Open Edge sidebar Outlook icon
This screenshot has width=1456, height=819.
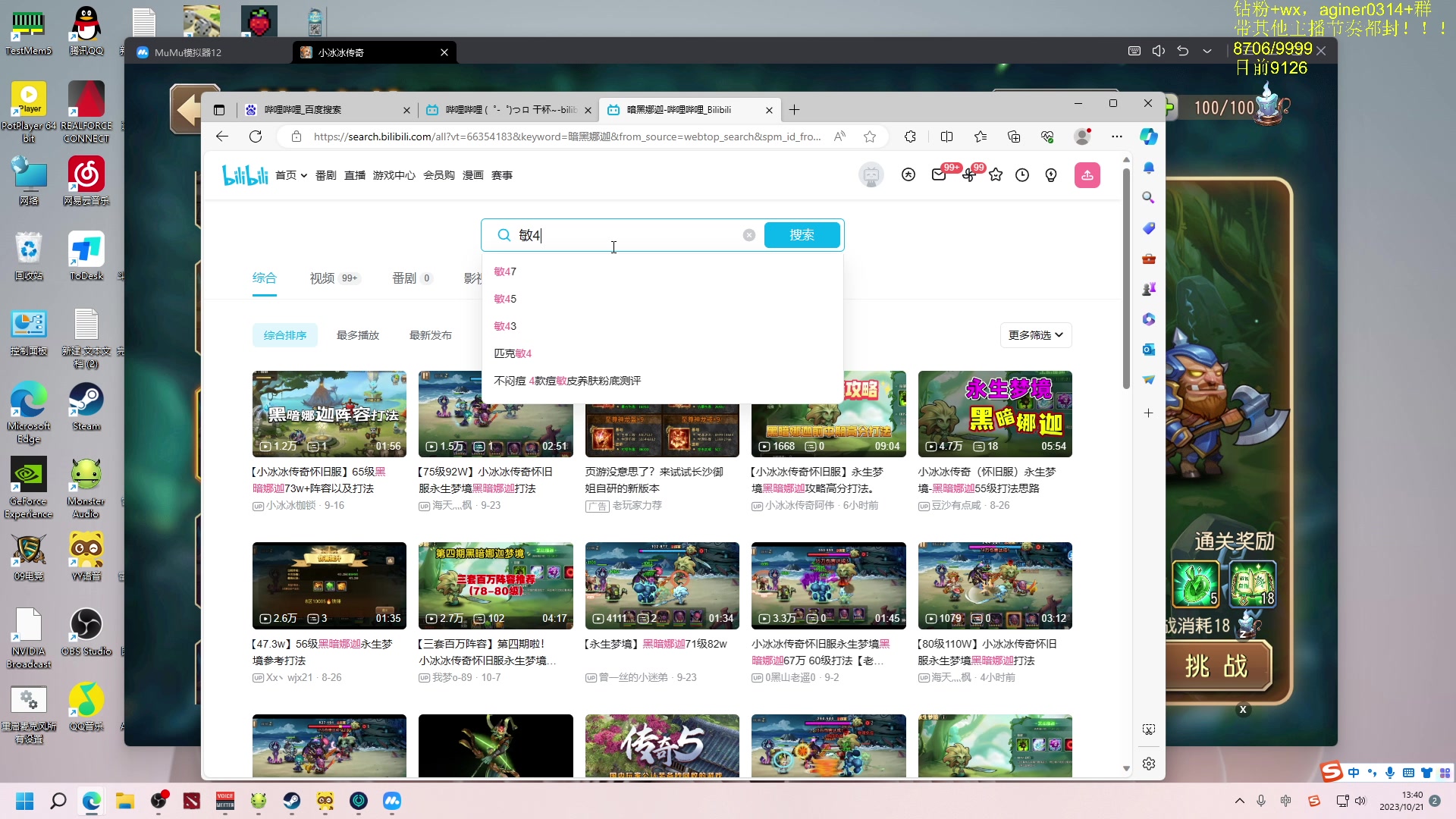(1149, 349)
